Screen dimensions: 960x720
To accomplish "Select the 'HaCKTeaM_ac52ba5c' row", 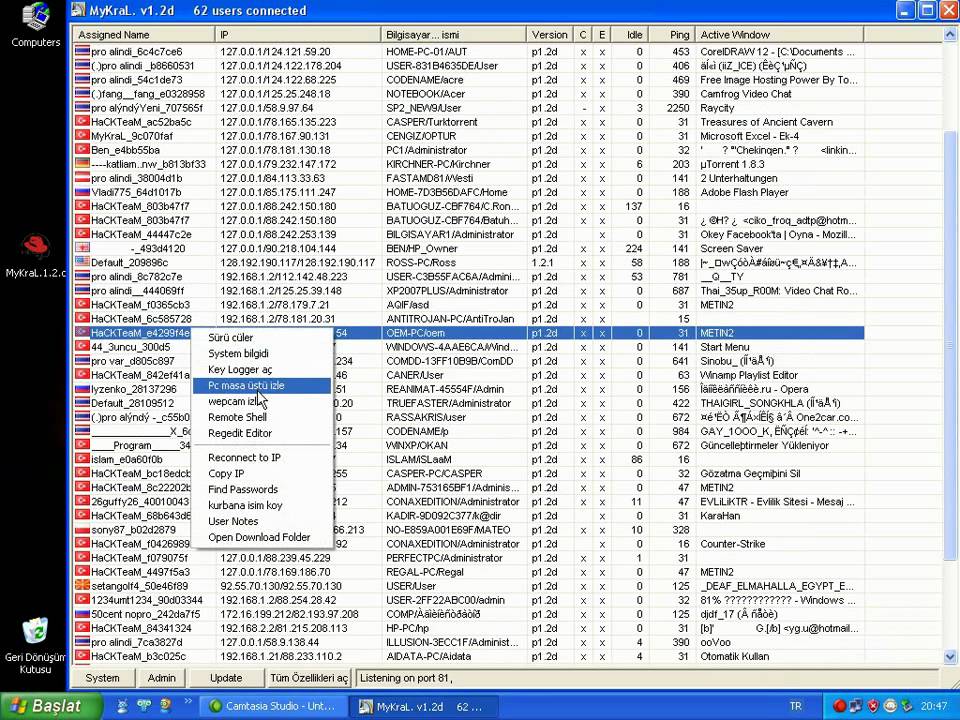I will pyautogui.click(x=469, y=122).
